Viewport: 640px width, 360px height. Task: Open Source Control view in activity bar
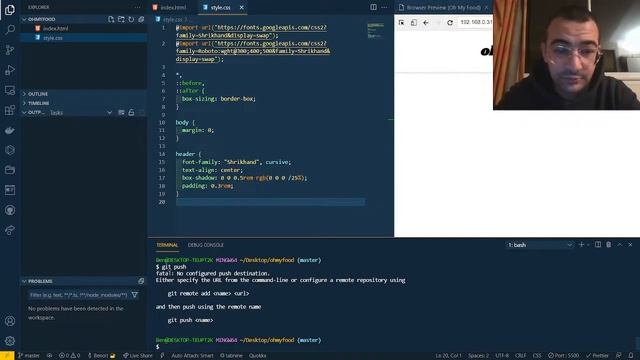click(x=10, y=50)
